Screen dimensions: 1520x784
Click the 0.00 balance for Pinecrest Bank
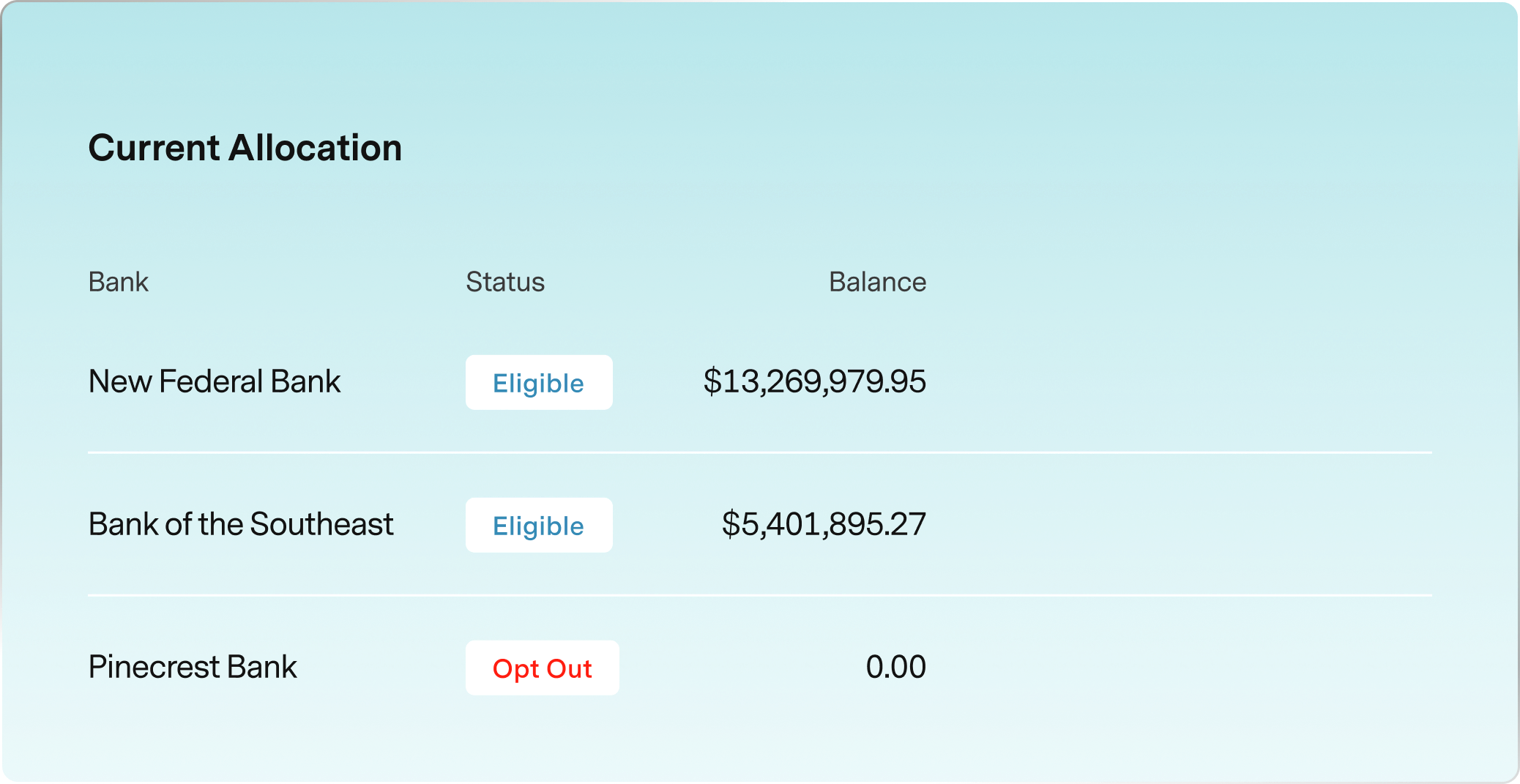pos(895,667)
